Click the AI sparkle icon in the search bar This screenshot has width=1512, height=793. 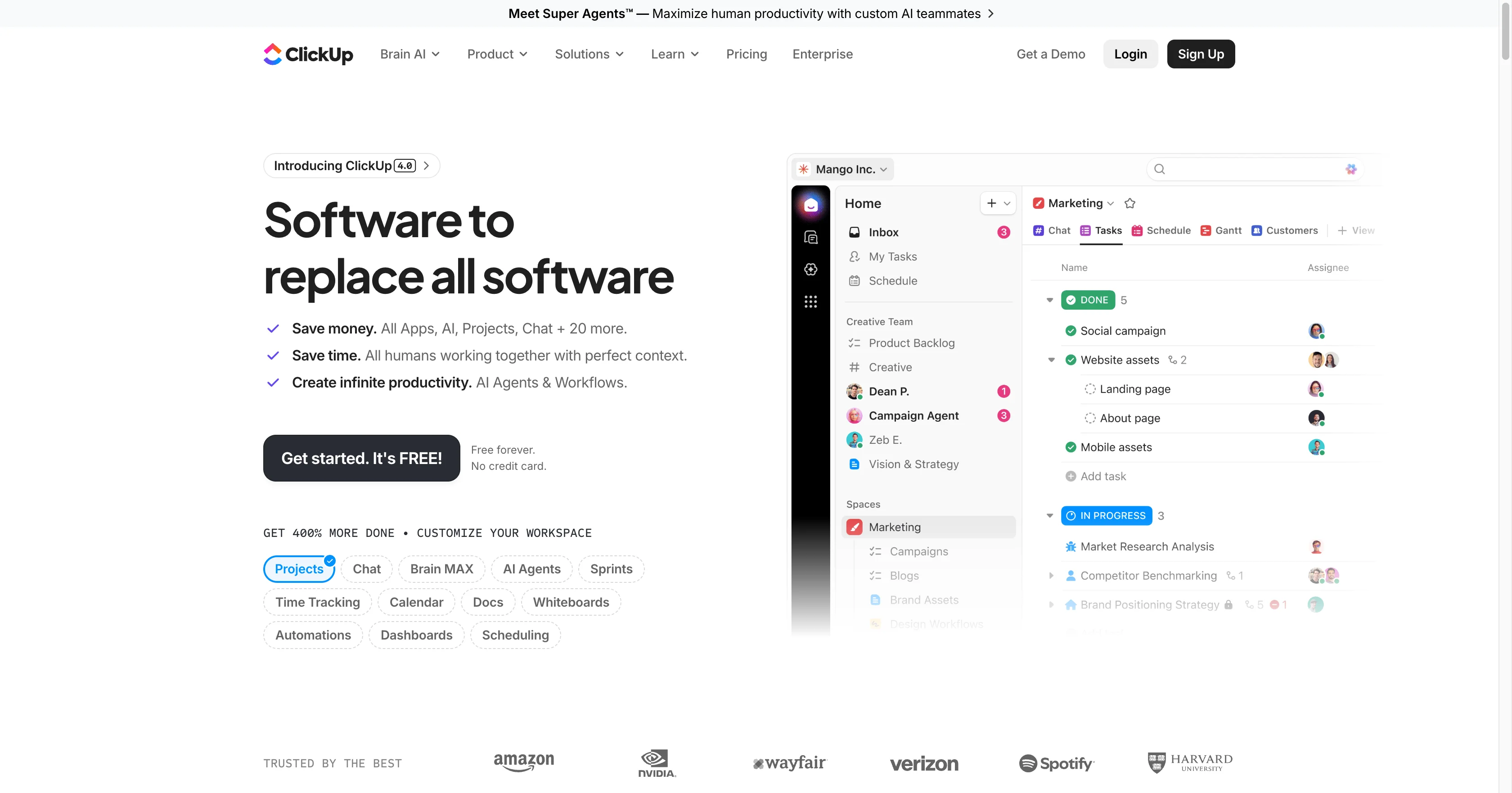pos(1350,169)
